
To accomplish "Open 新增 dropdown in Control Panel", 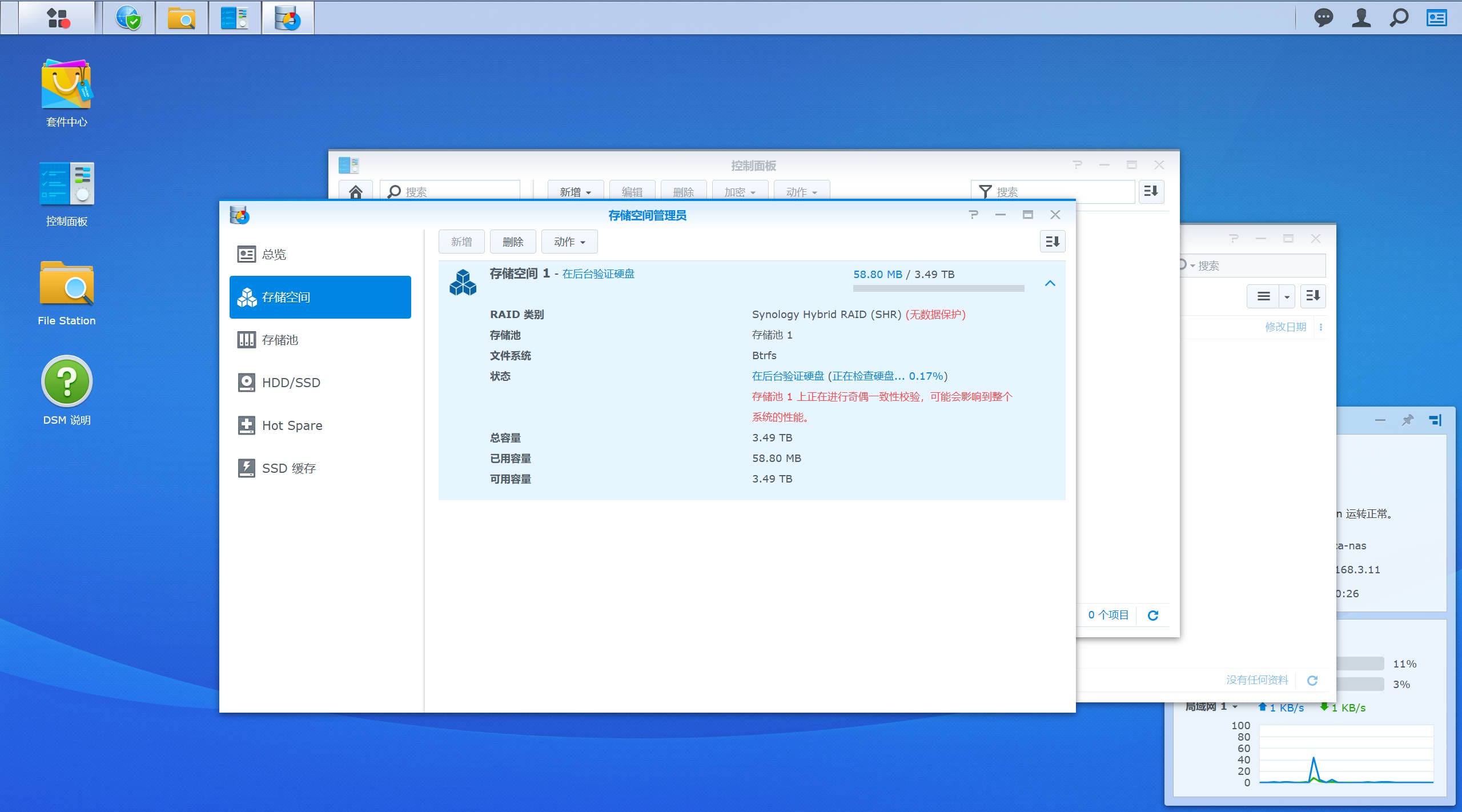I will click(575, 192).
